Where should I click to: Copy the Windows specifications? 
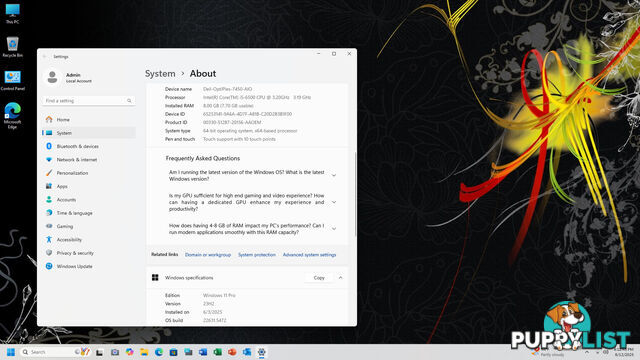tap(319, 278)
